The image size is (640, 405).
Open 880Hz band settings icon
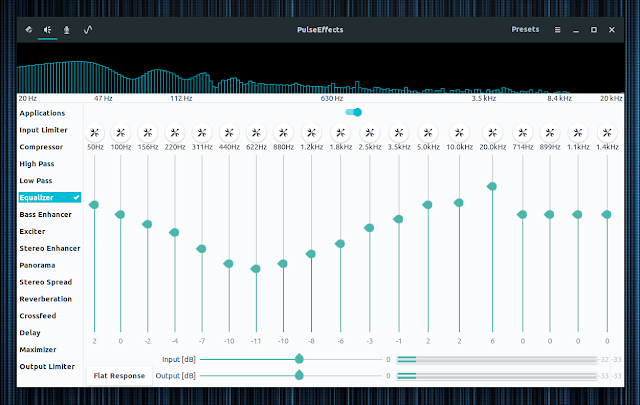click(x=283, y=133)
